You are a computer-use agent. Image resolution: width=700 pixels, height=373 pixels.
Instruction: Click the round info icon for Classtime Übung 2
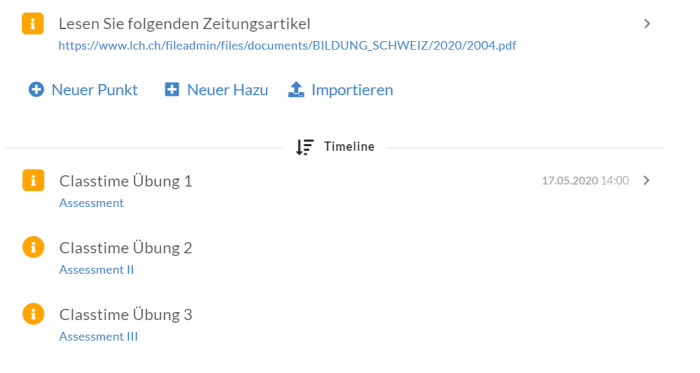point(33,247)
